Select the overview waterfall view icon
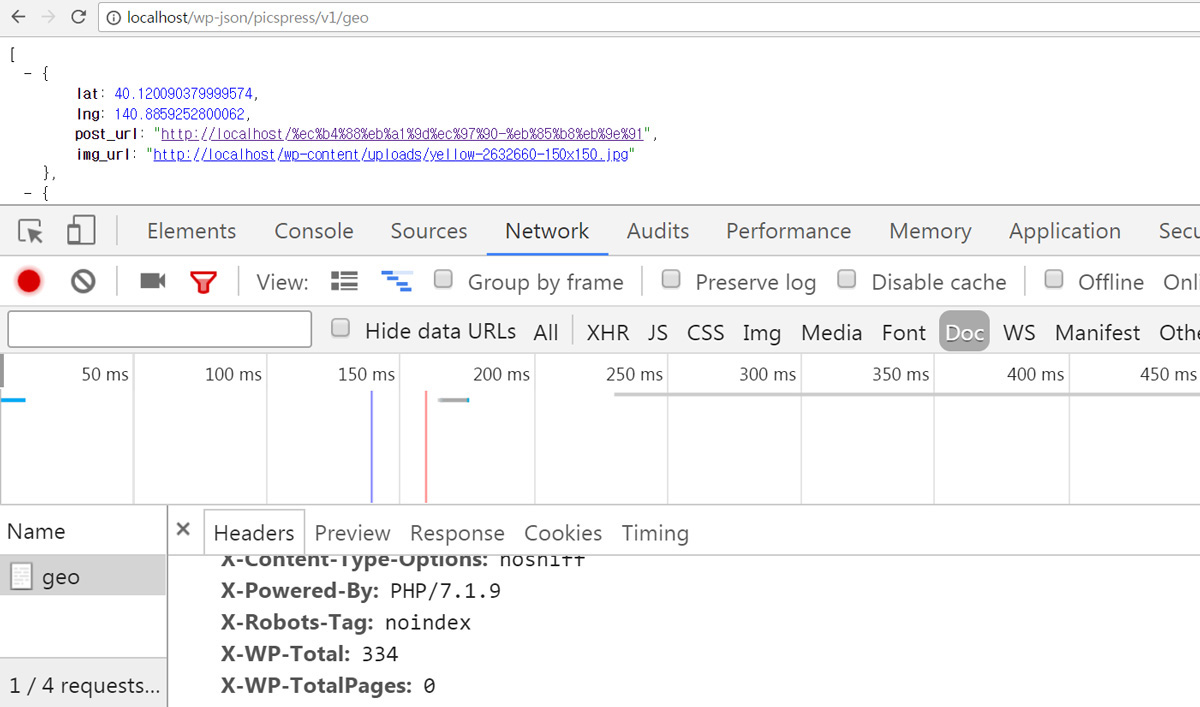Screen dimensions: 1200x707 397,281
